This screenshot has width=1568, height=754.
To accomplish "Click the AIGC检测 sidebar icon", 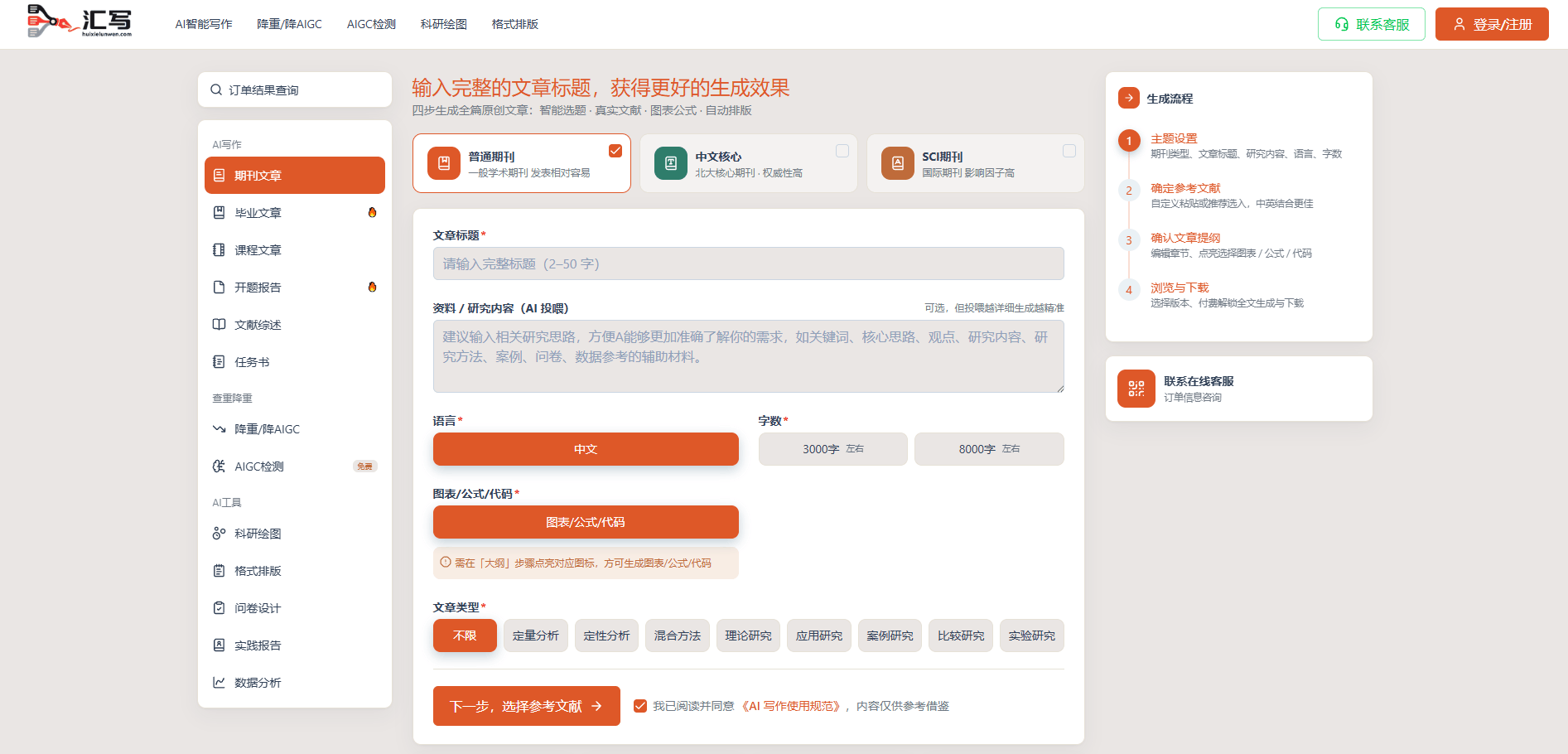I will (x=219, y=466).
